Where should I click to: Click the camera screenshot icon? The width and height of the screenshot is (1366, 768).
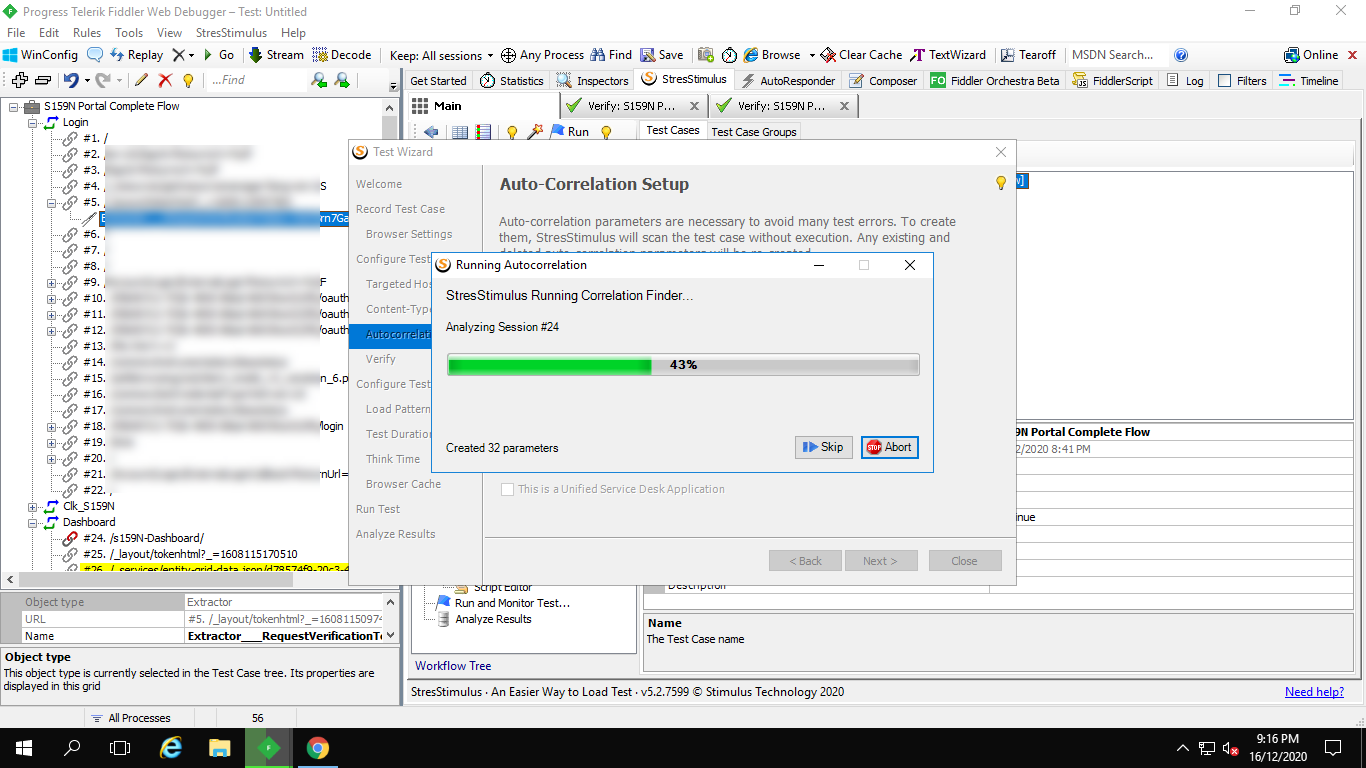coord(706,55)
